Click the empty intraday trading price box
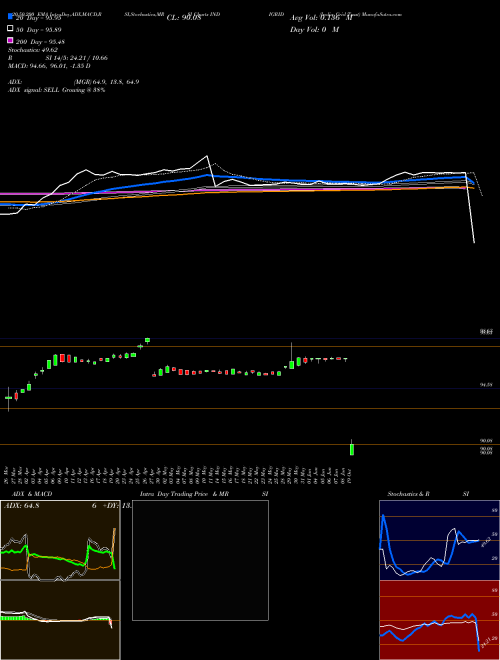 coord(200,560)
